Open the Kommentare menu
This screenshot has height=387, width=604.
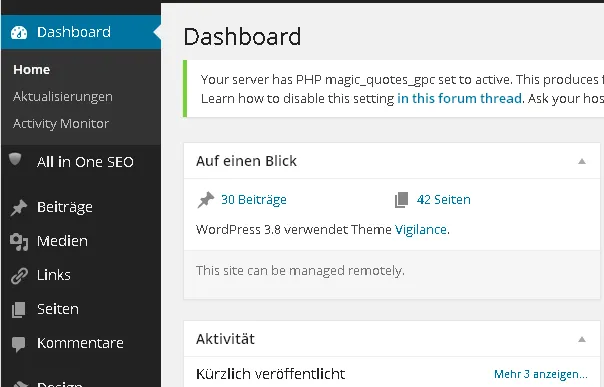[x=80, y=343]
